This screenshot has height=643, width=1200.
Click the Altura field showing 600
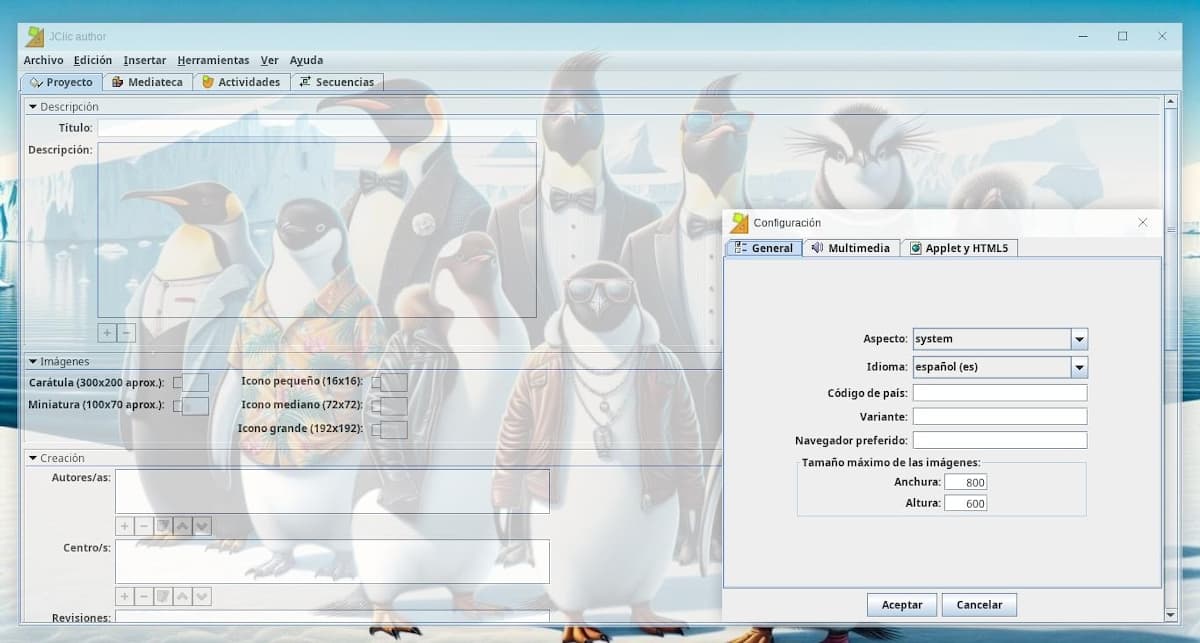coord(965,503)
